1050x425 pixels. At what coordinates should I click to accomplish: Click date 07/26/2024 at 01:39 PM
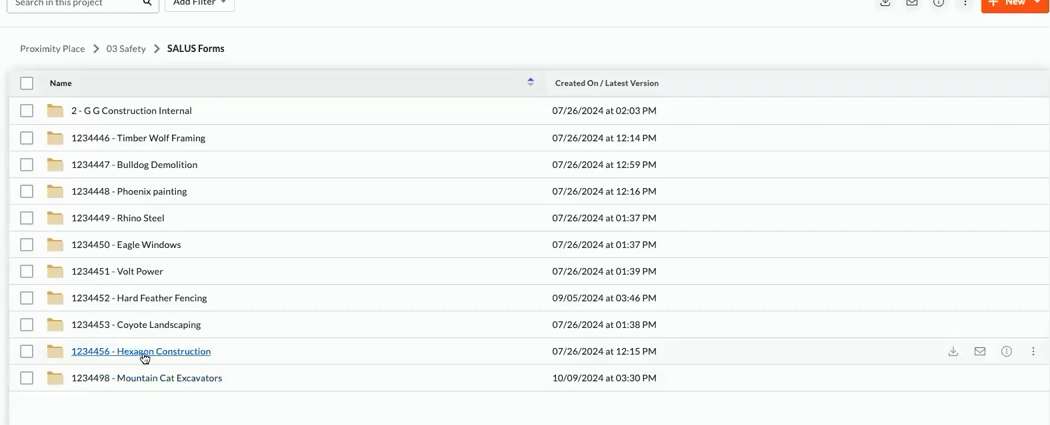pyautogui.click(x=604, y=272)
